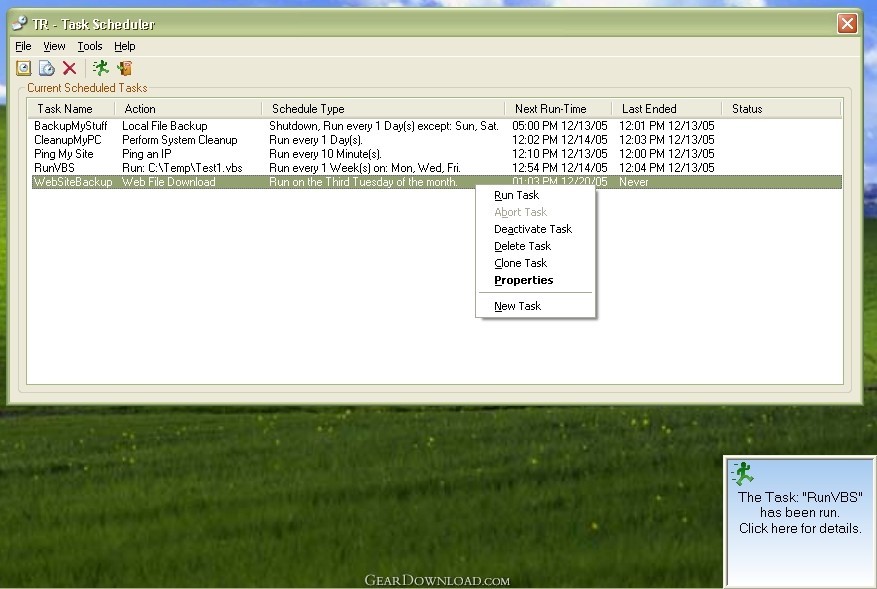Click '12:01 PM 12/13/05' last ended cell
Screen dimensions: 877x589
pyautogui.click(x=667, y=126)
